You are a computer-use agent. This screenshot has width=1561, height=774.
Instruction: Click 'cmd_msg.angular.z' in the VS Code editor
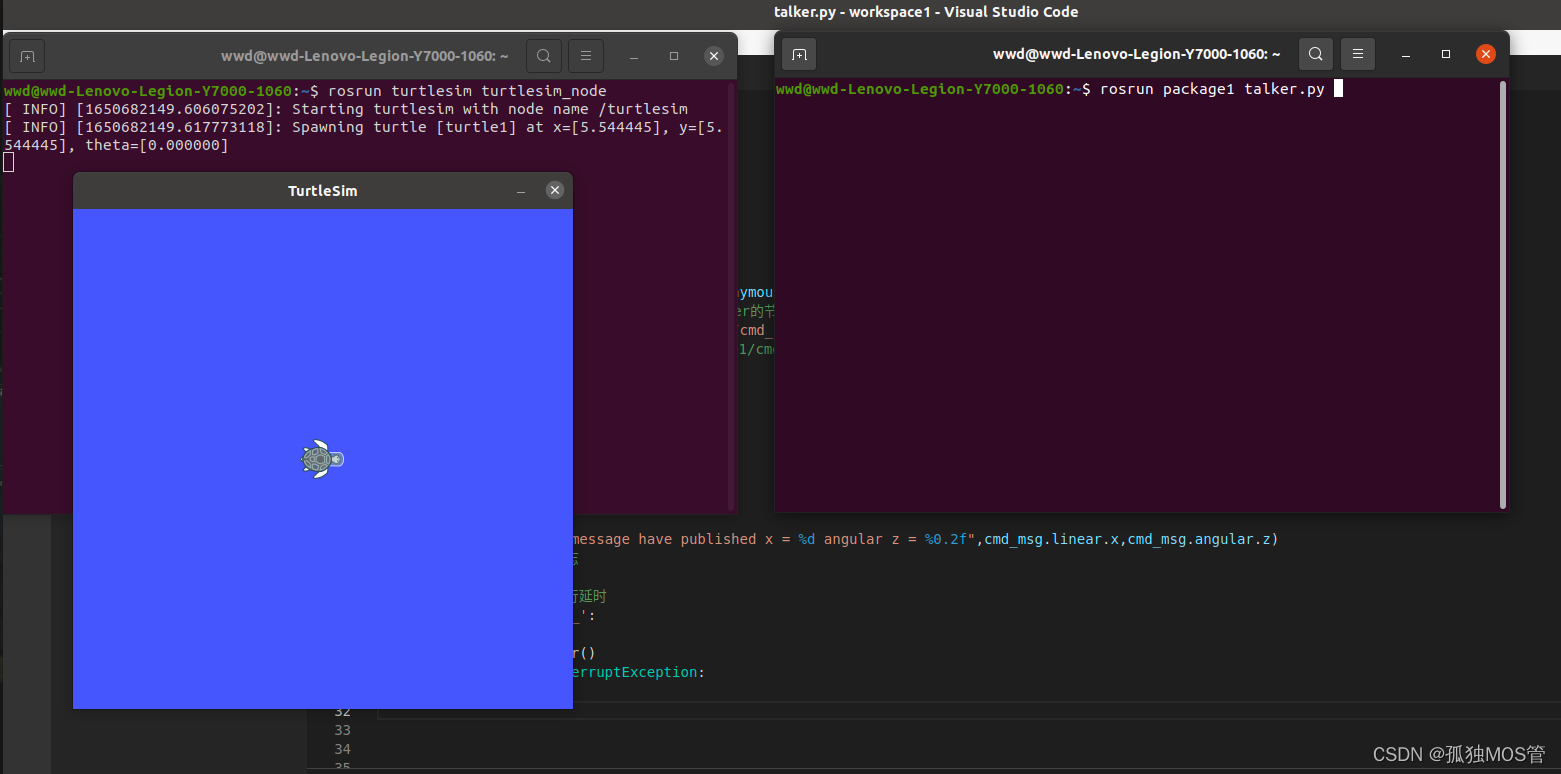tap(1199, 539)
